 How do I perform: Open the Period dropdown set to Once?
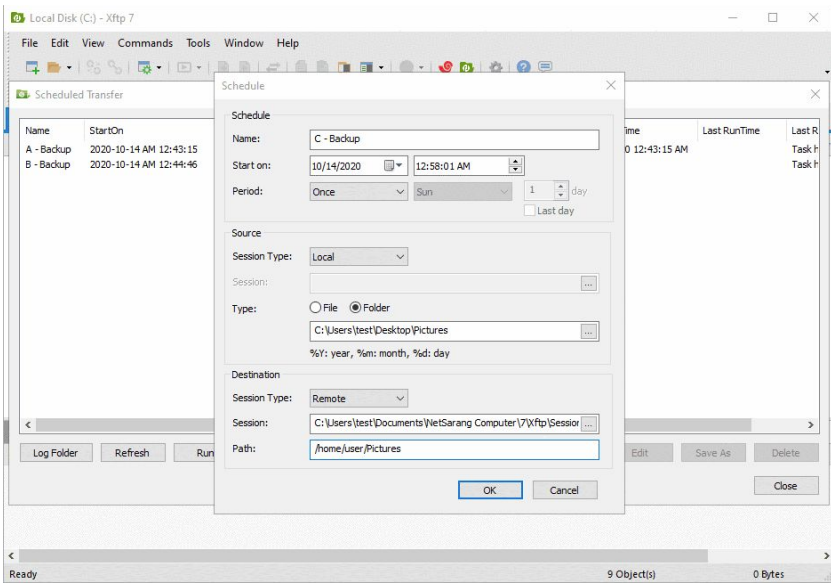point(359,192)
